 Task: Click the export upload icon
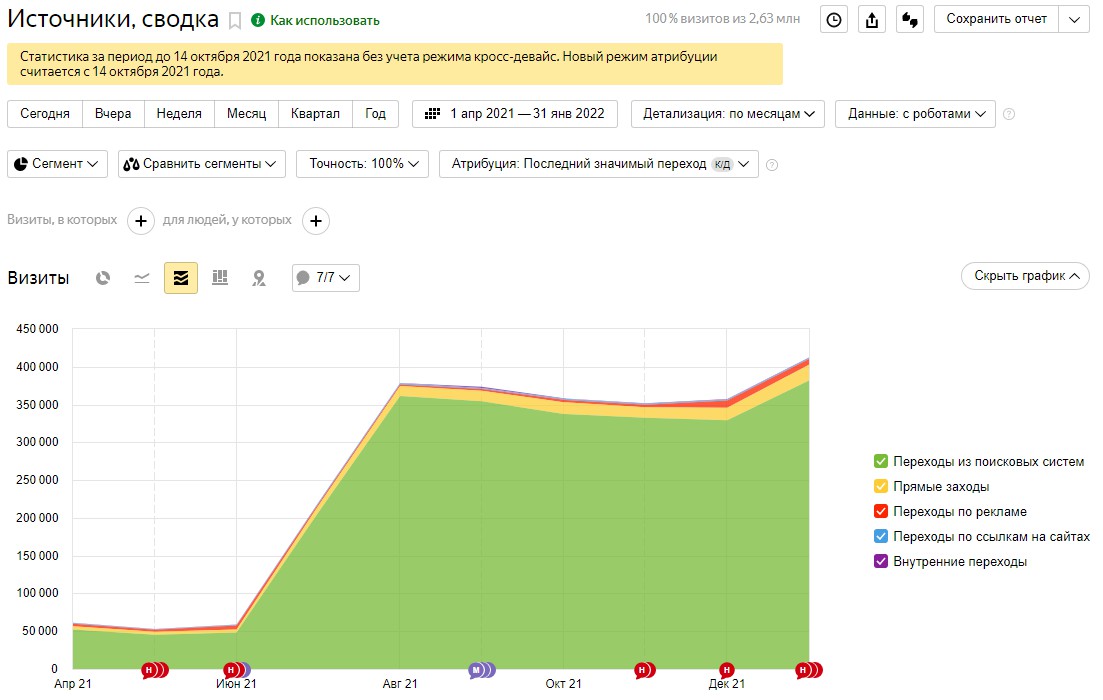872,20
